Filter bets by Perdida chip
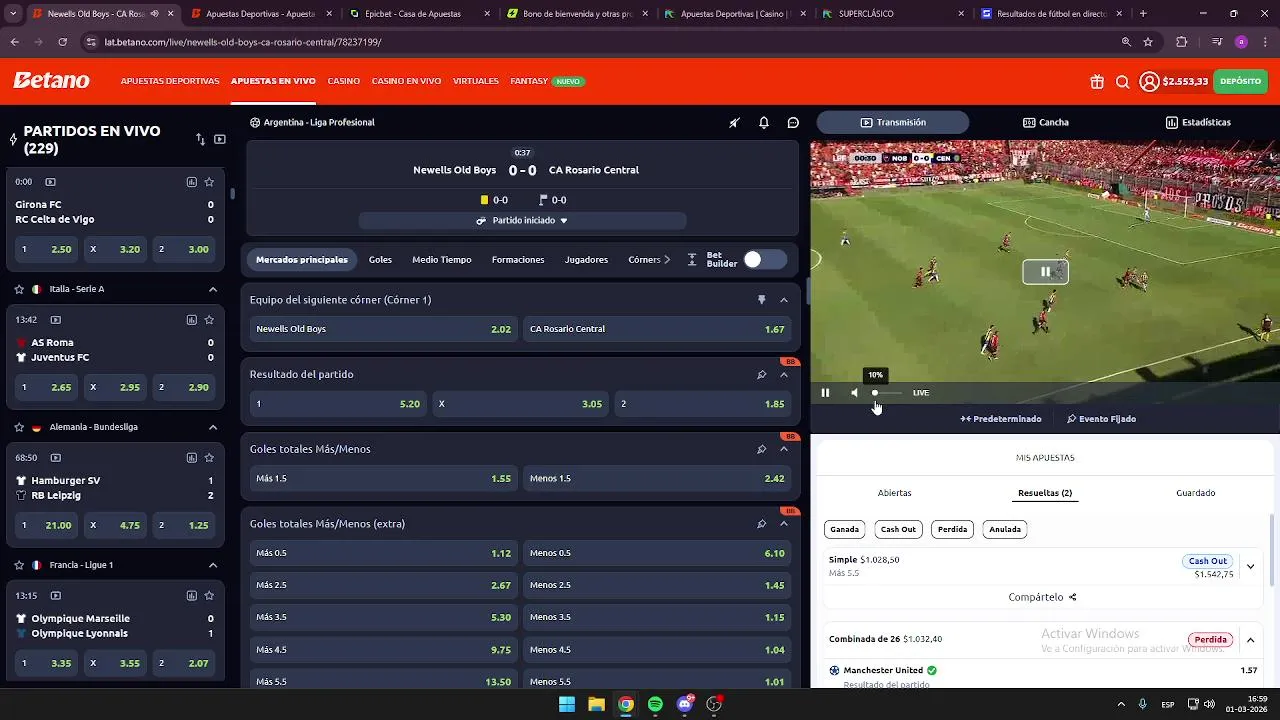Image resolution: width=1280 pixels, height=720 pixels. [x=952, y=529]
